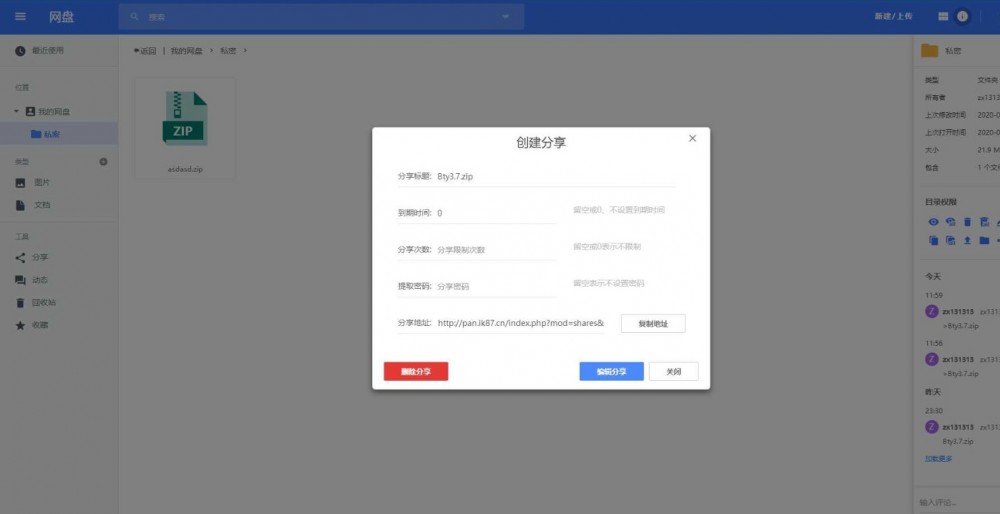Open 收藏 favorites with the star icon
1000x514 pixels.
coord(39,325)
